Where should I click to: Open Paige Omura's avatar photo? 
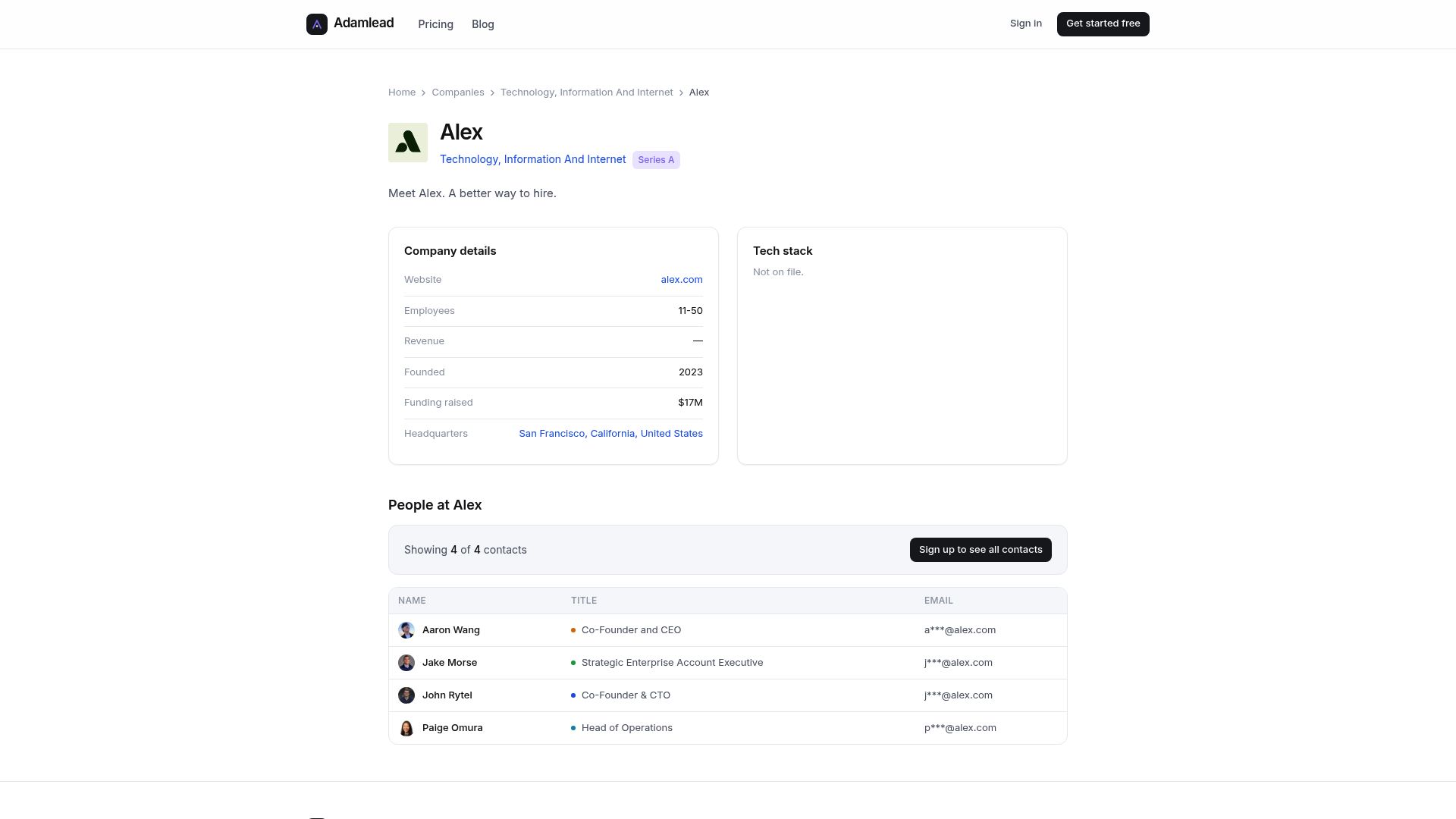tap(406, 728)
